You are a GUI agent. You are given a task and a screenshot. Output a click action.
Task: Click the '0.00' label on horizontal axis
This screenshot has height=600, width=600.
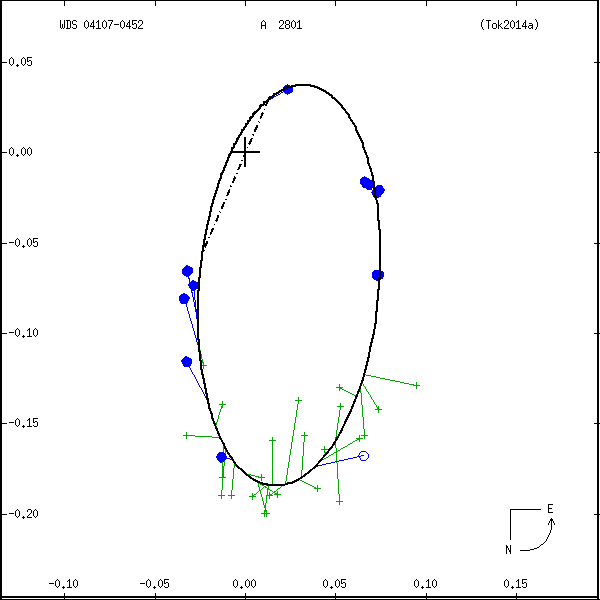(x=244, y=584)
